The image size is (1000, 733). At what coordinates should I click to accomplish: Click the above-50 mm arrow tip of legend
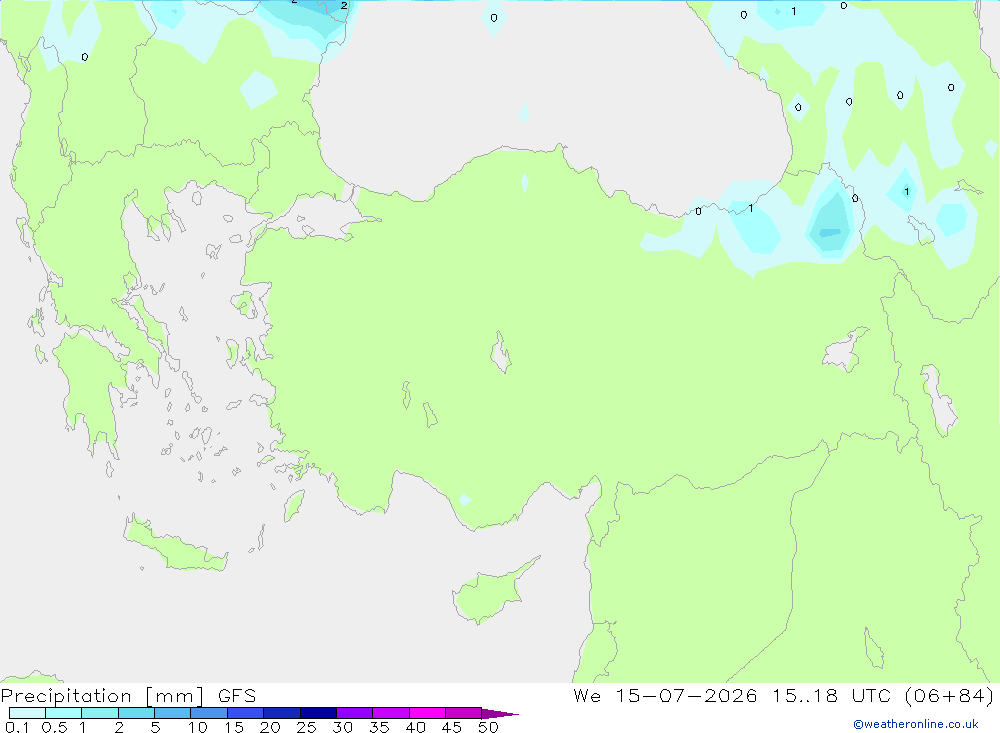tap(499, 714)
